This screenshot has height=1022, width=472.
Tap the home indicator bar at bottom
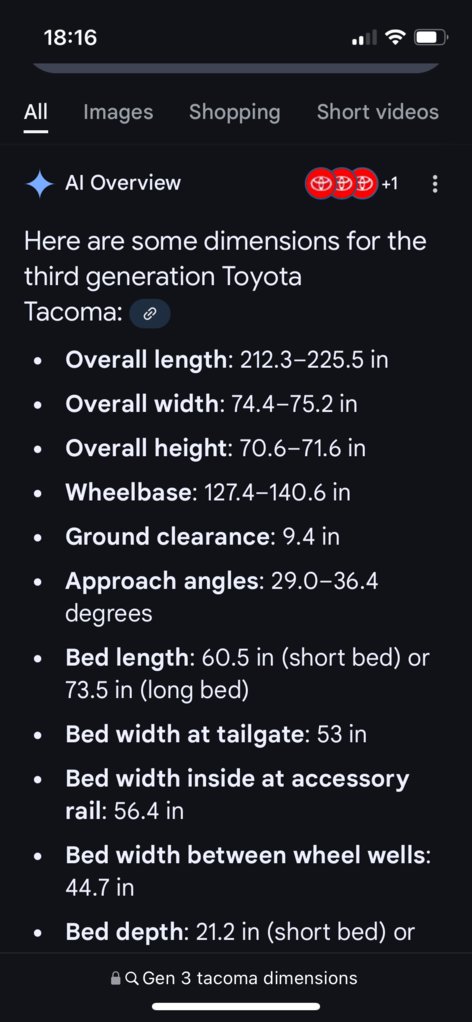pyautogui.click(x=236, y=1006)
